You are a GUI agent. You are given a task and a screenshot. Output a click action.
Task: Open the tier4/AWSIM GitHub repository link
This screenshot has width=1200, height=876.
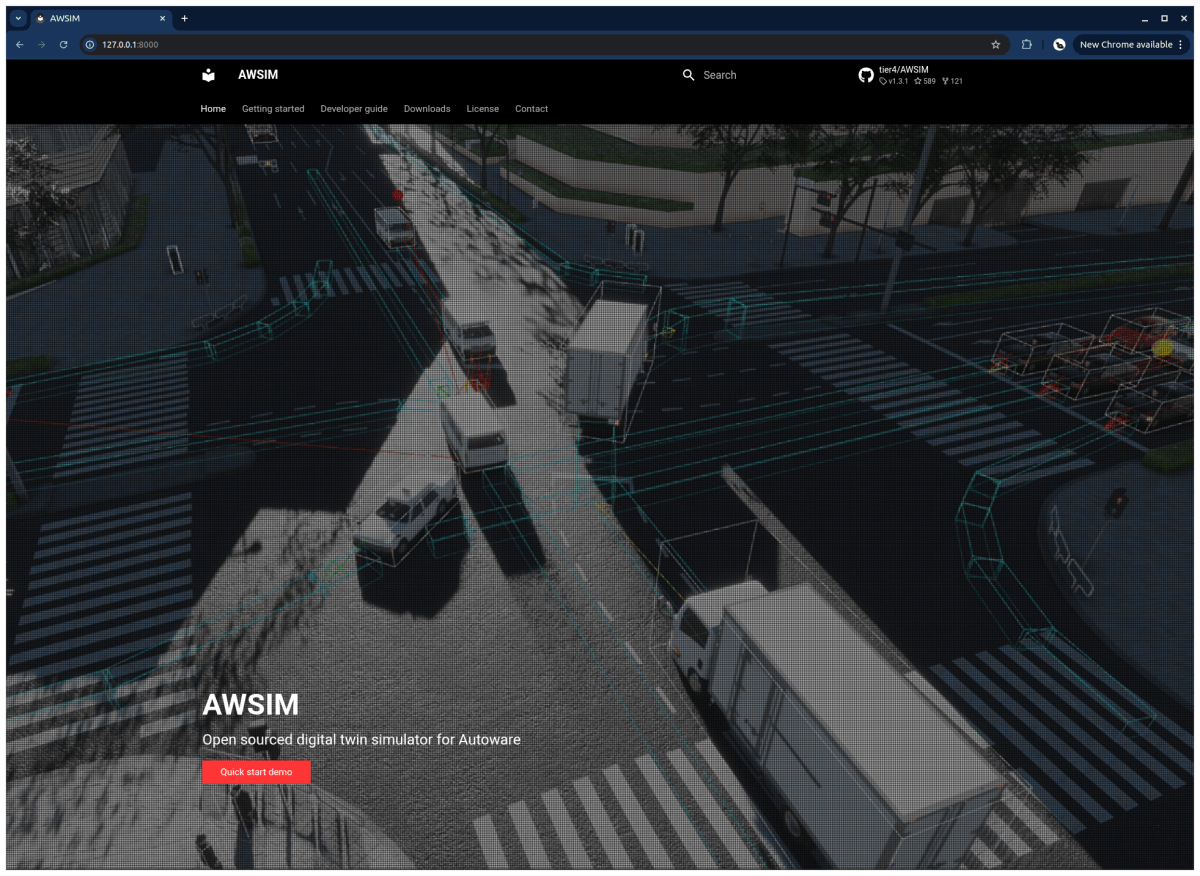(912, 75)
